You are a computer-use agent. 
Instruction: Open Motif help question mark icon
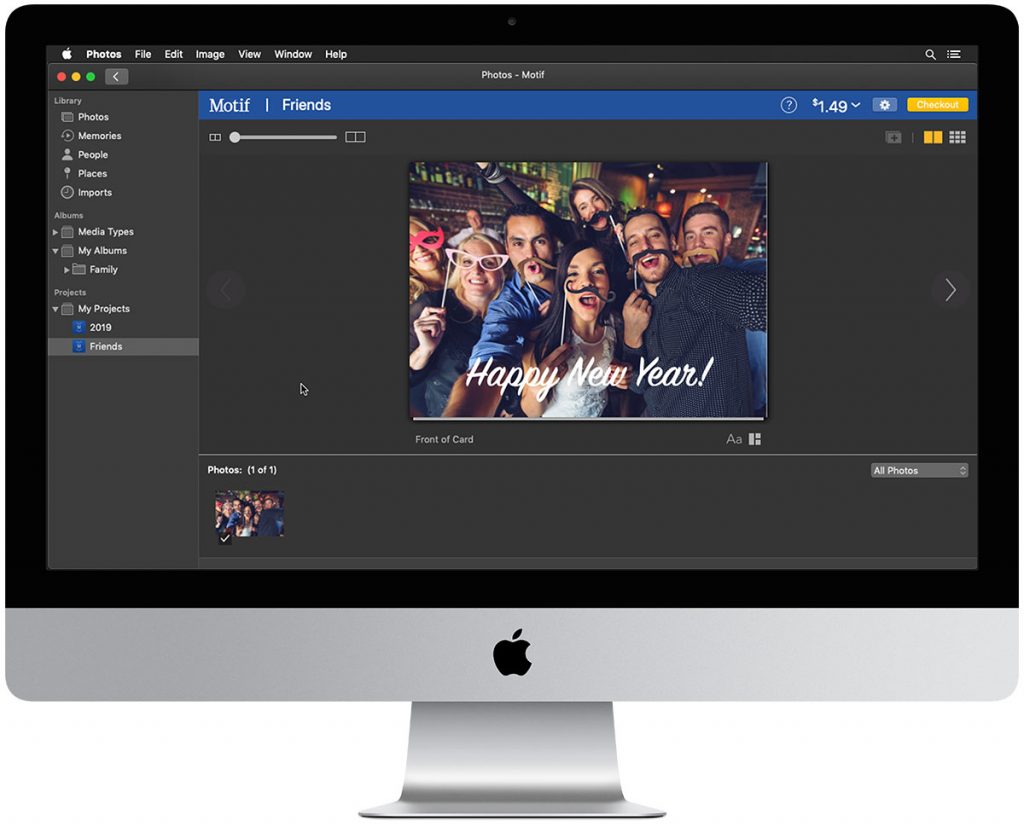[x=789, y=104]
